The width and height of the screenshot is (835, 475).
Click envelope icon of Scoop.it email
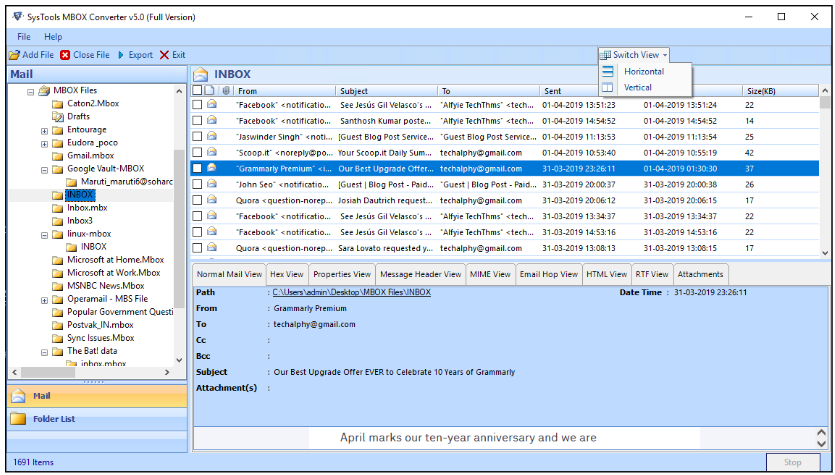click(211, 152)
